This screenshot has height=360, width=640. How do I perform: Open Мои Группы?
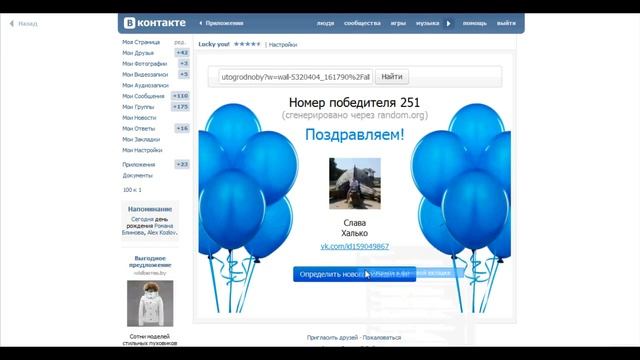pyautogui.click(x=138, y=107)
